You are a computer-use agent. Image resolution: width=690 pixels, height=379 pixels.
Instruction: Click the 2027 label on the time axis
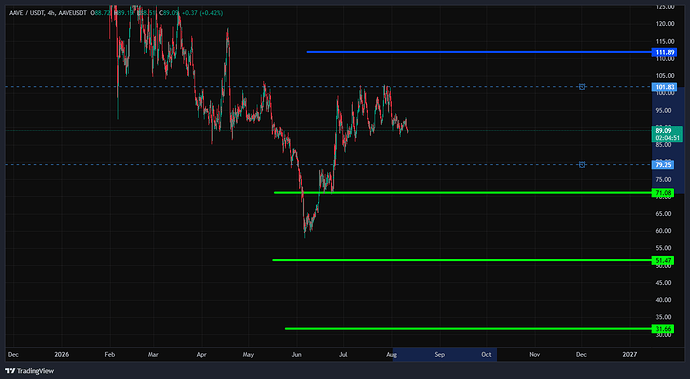(630, 354)
